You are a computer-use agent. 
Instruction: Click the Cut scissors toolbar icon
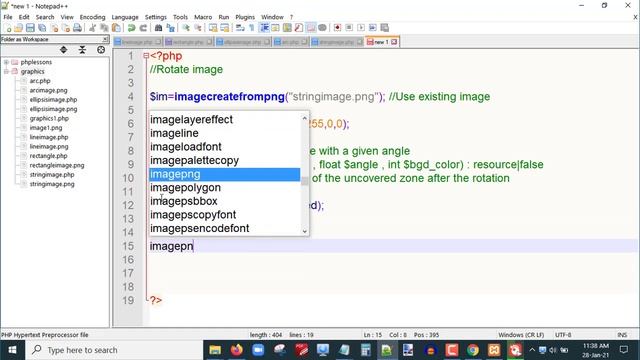tap(93, 28)
